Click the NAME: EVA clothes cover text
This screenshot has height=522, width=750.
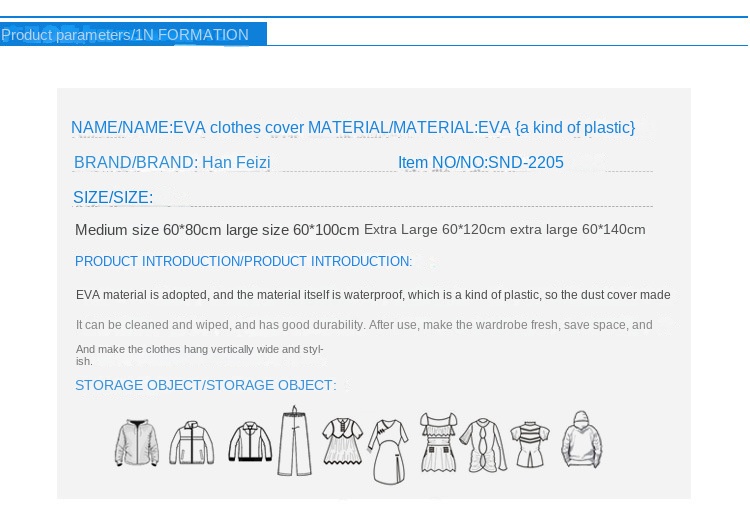coord(187,128)
